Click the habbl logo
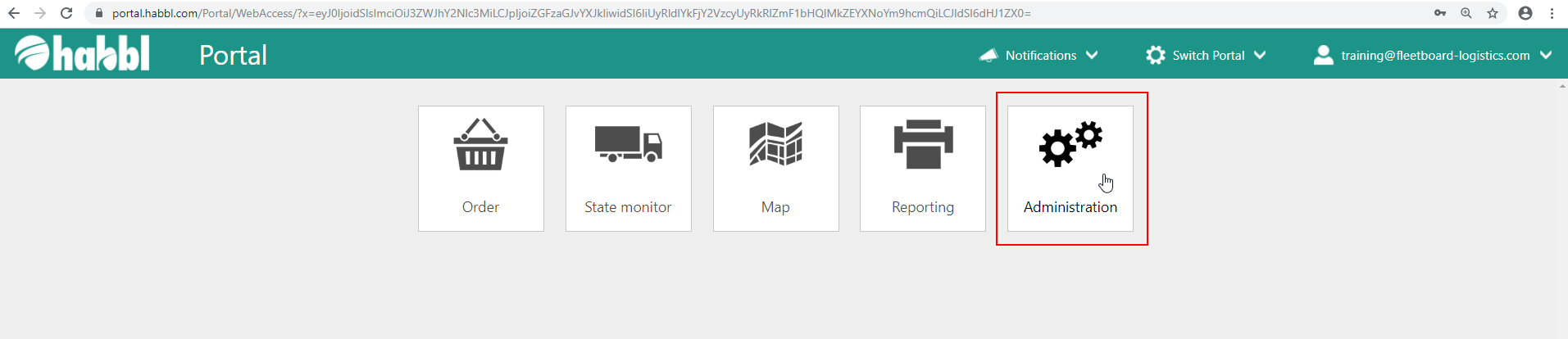Viewport: 1568px width, 339px height. click(x=82, y=54)
